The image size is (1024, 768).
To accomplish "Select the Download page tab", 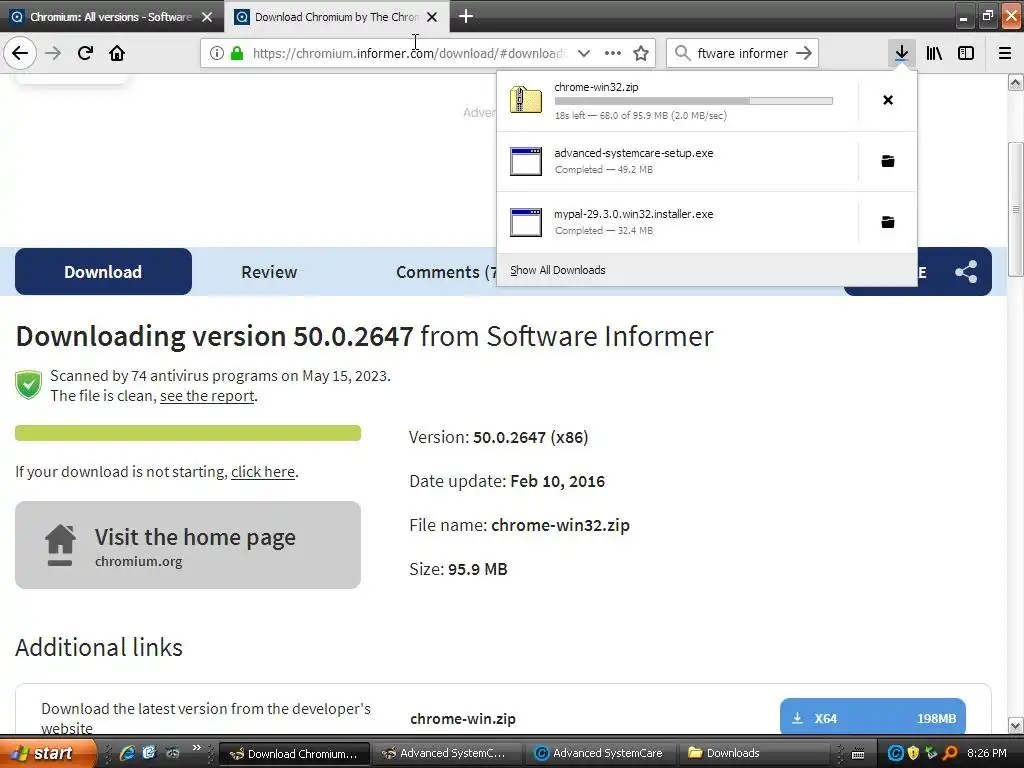I will click(x=103, y=272).
